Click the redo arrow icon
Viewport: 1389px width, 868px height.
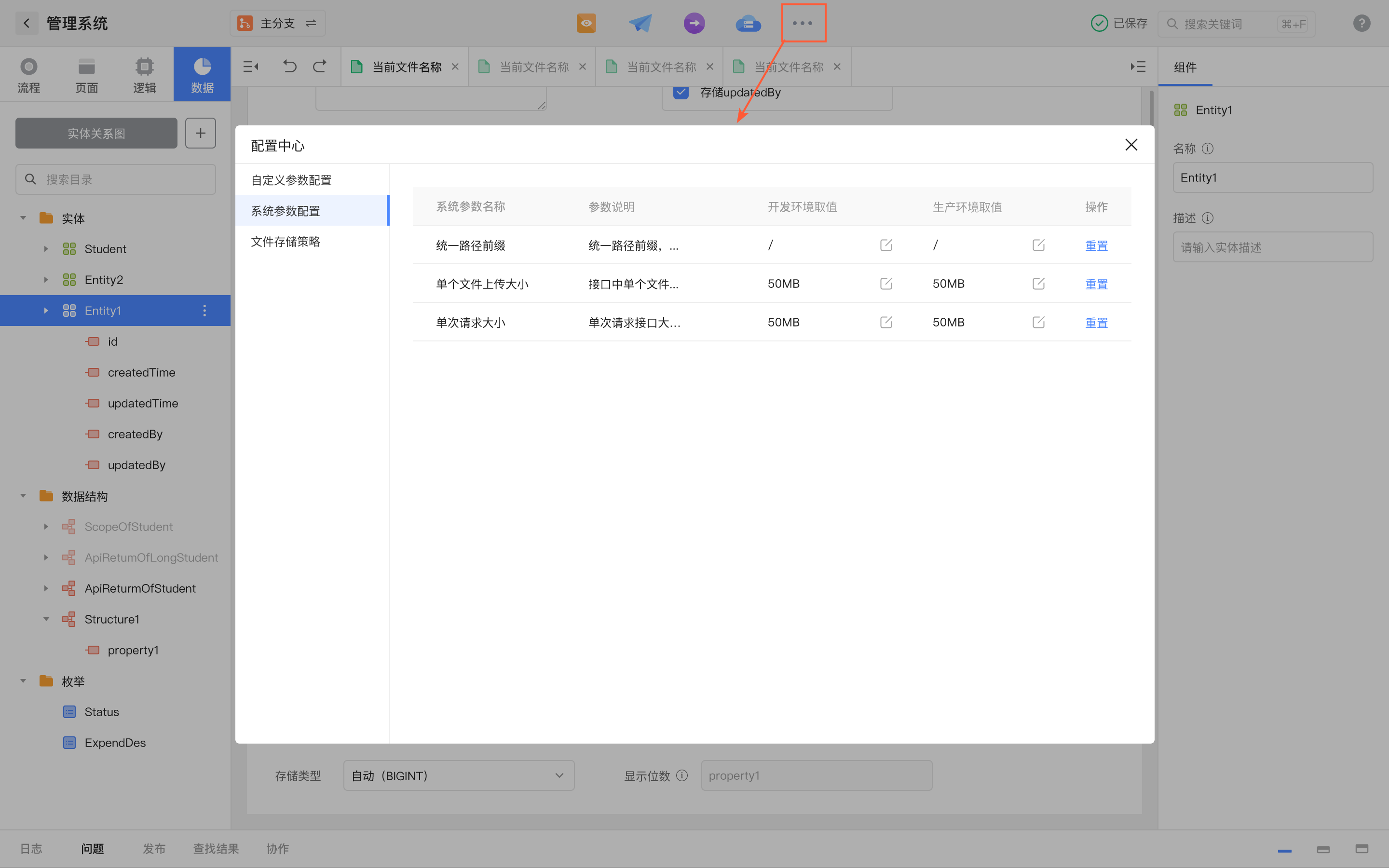point(320,67)
